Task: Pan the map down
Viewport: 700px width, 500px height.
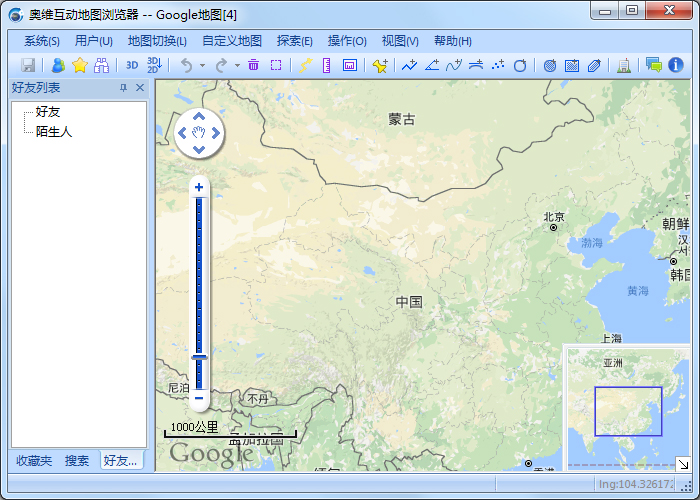Action: [x=199, y=150]
